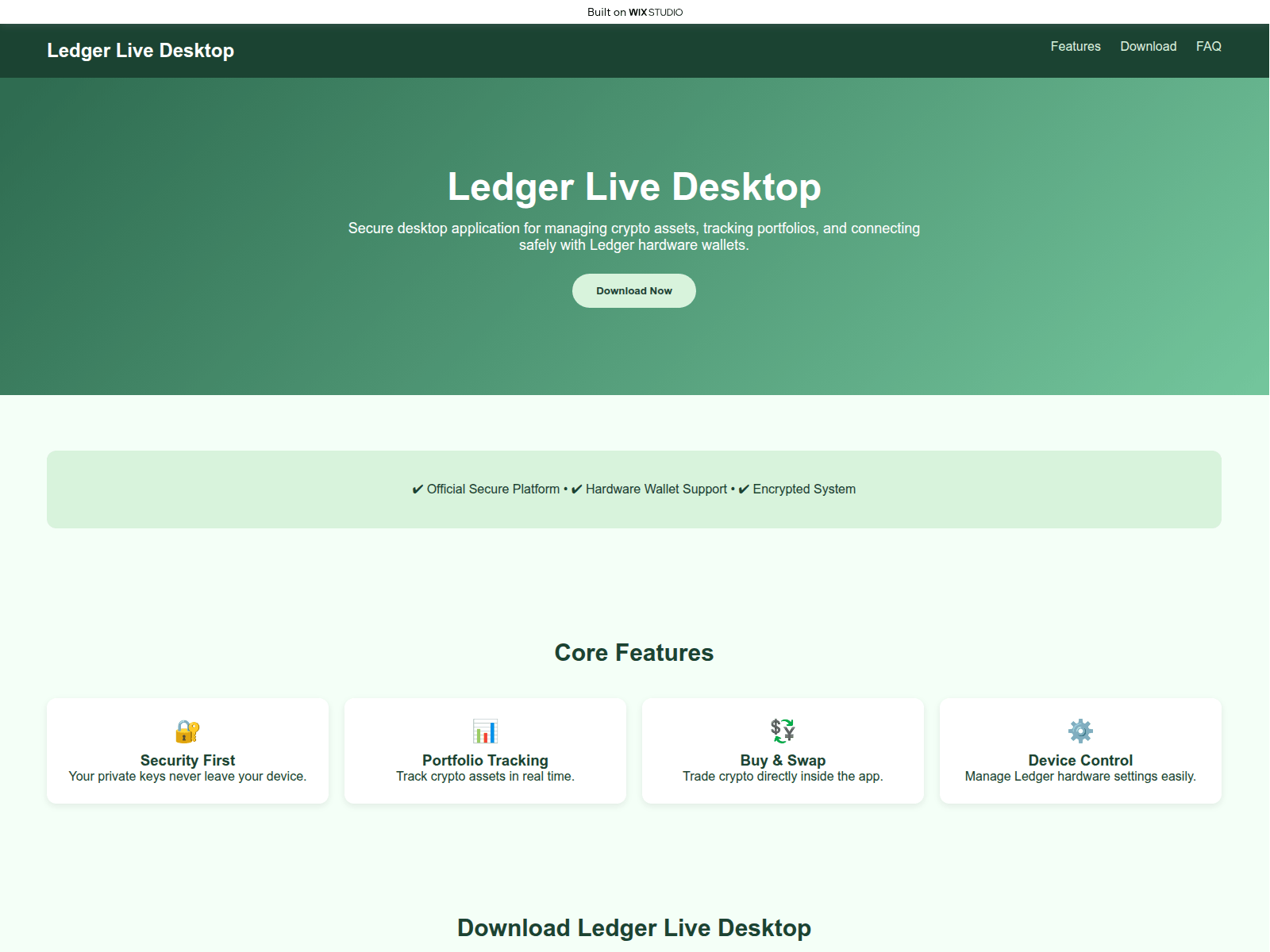Select the Security First card title
The height and width of the screenshot is (952, 1270).
pyautogui.click(x=187, y=760)
